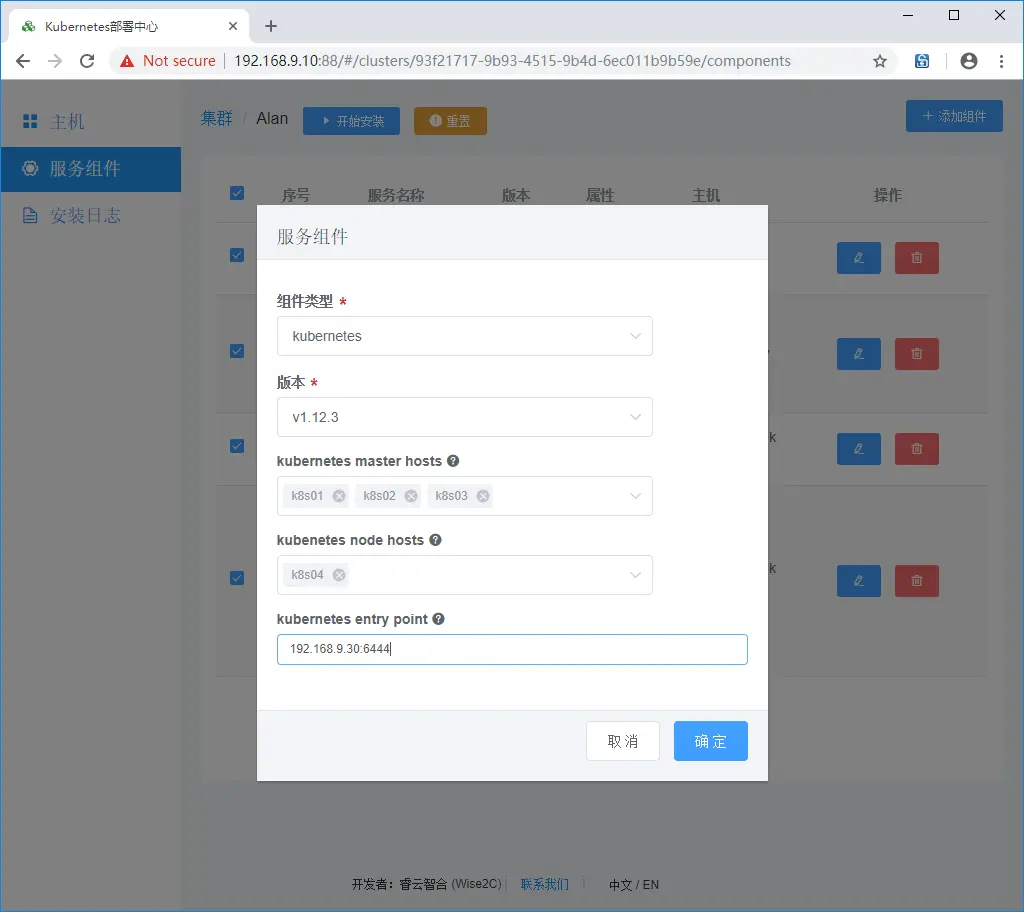The image size is (1024, 912).
Task: Remove the k8s01 tag from master hosts
Action: pos(339,496)
